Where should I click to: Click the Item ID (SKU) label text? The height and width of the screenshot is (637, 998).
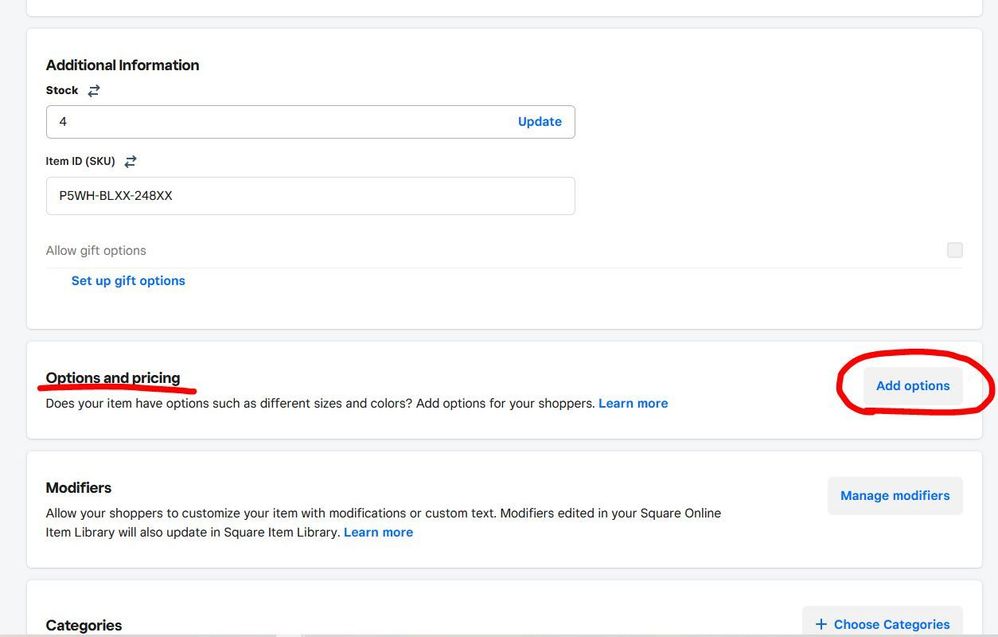pos(80,161)
